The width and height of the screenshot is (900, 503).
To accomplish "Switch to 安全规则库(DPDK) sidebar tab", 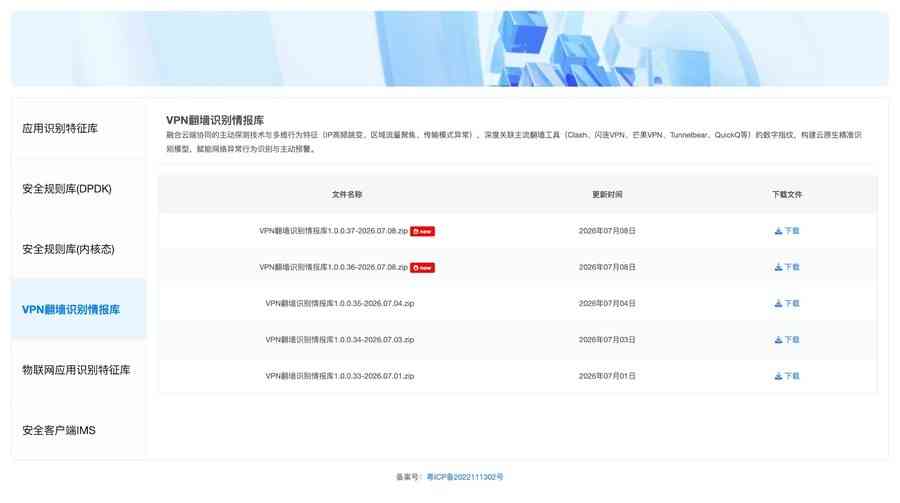I will click(x=79, y=189).
